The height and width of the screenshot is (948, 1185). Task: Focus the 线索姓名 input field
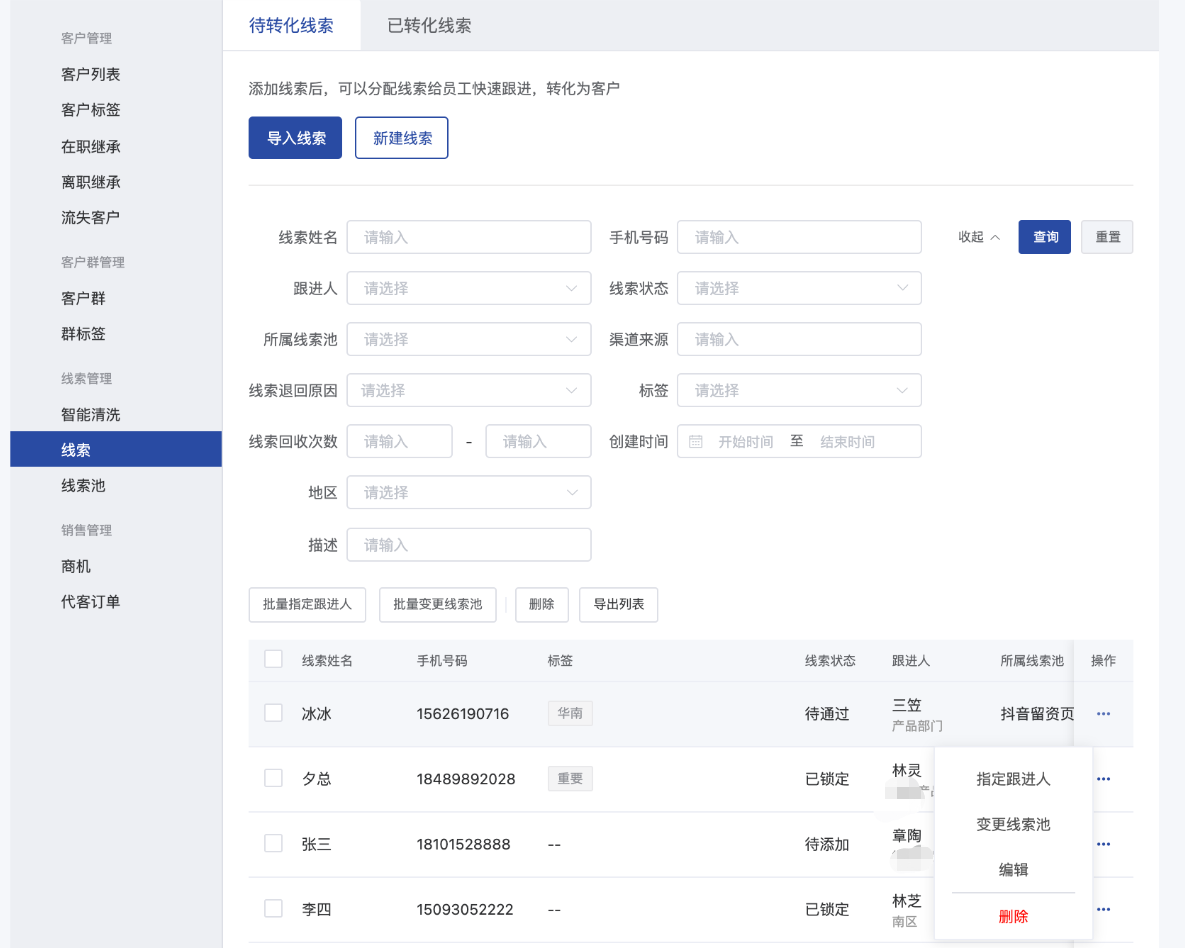469,237
